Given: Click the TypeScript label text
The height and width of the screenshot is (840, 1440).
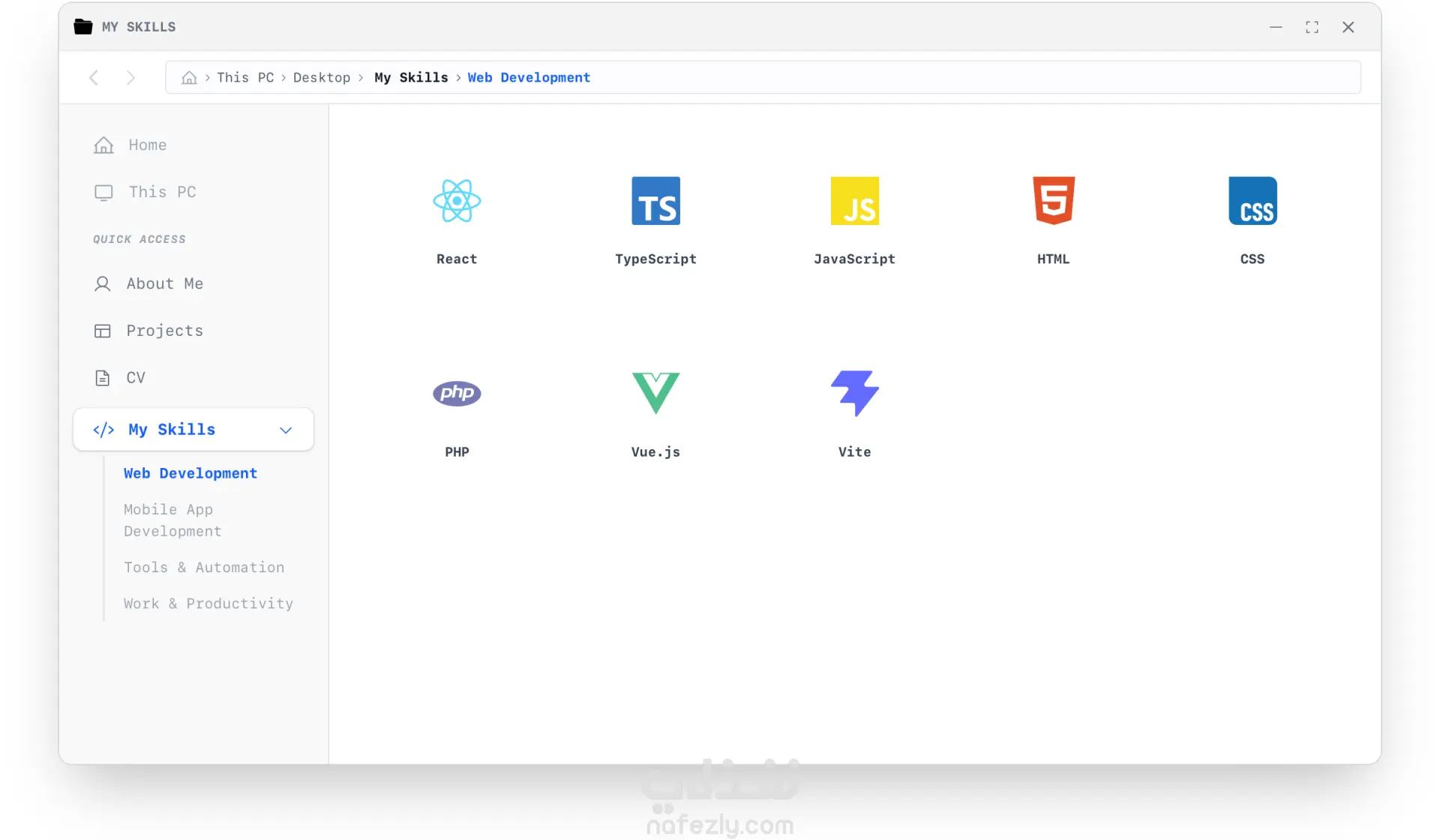Looking at the screenshot, I should pyautogui.click(x=655, y=259).
